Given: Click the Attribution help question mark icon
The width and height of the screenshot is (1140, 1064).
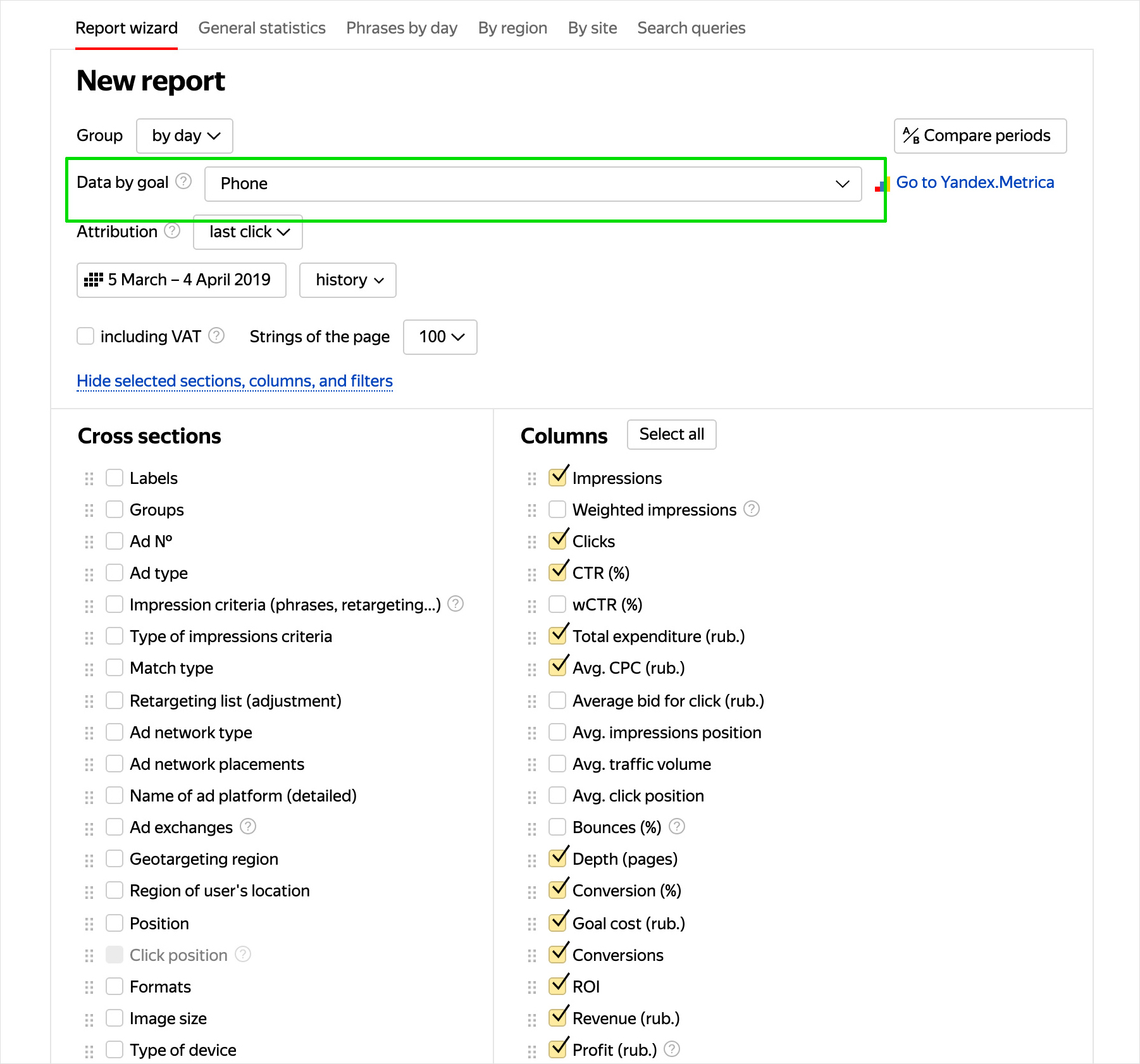Looking at the screenshot, I should pyautogui.click(x=172, y=231).
